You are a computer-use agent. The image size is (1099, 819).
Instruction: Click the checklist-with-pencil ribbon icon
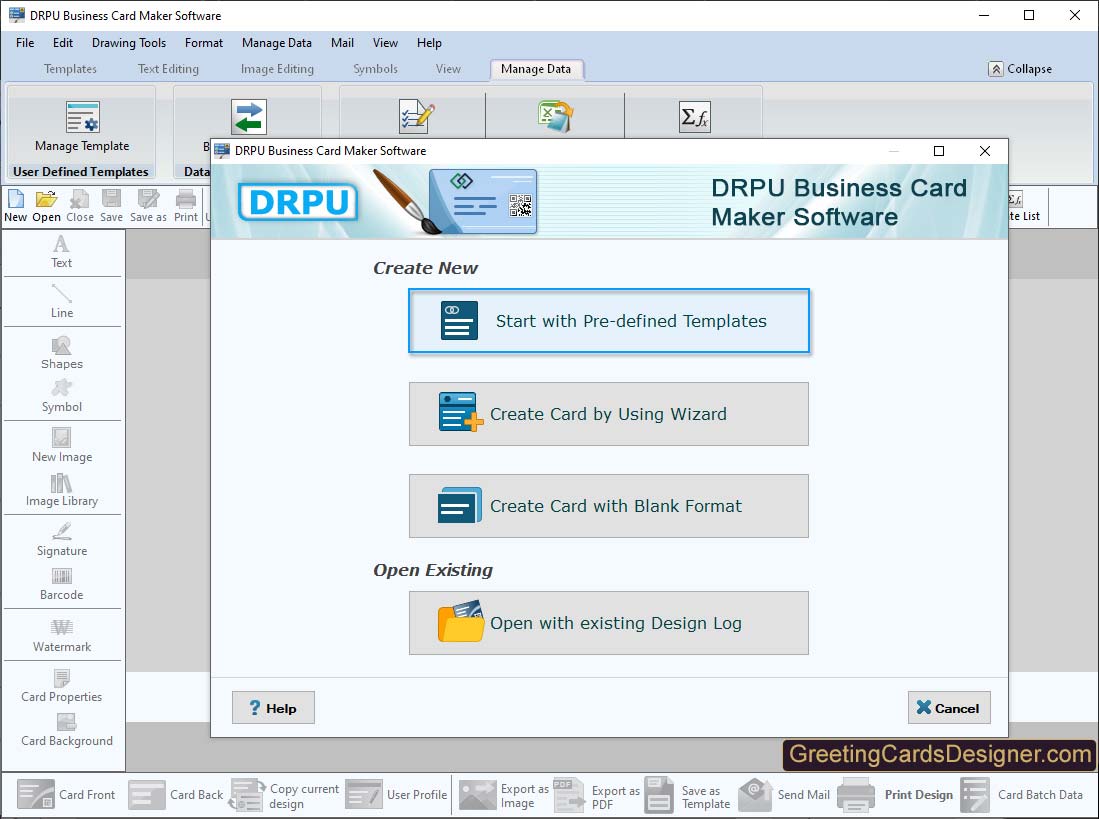click(416, 116)
